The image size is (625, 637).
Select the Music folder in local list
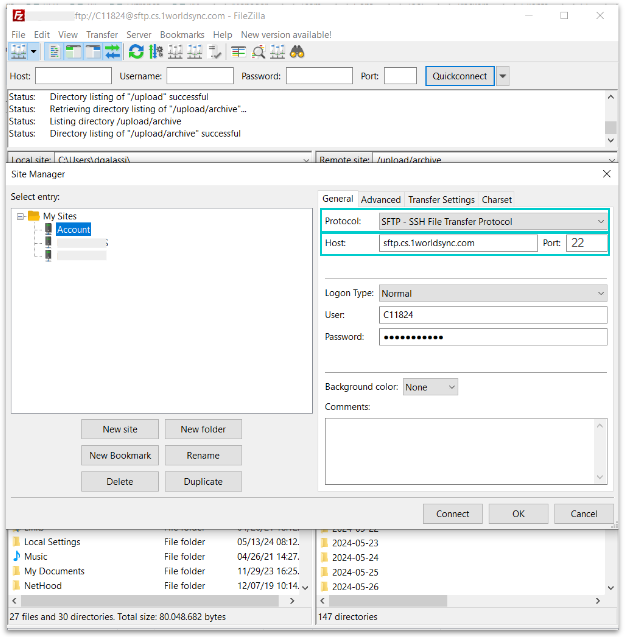36,557
